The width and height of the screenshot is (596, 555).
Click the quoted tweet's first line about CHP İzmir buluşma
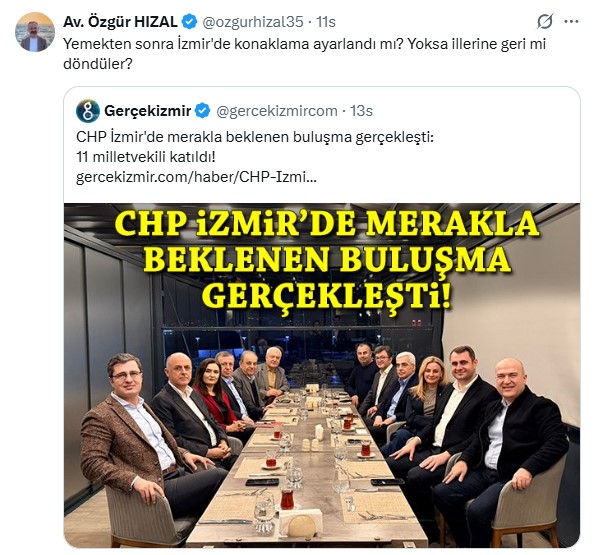coord(255,137)
